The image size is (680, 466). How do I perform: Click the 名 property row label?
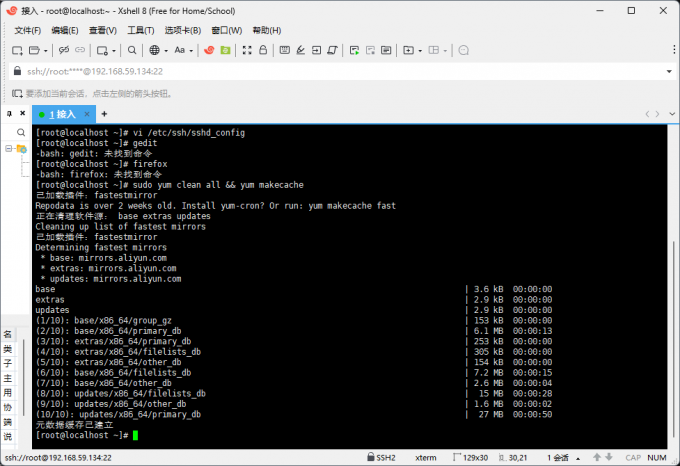click(8, 334)
